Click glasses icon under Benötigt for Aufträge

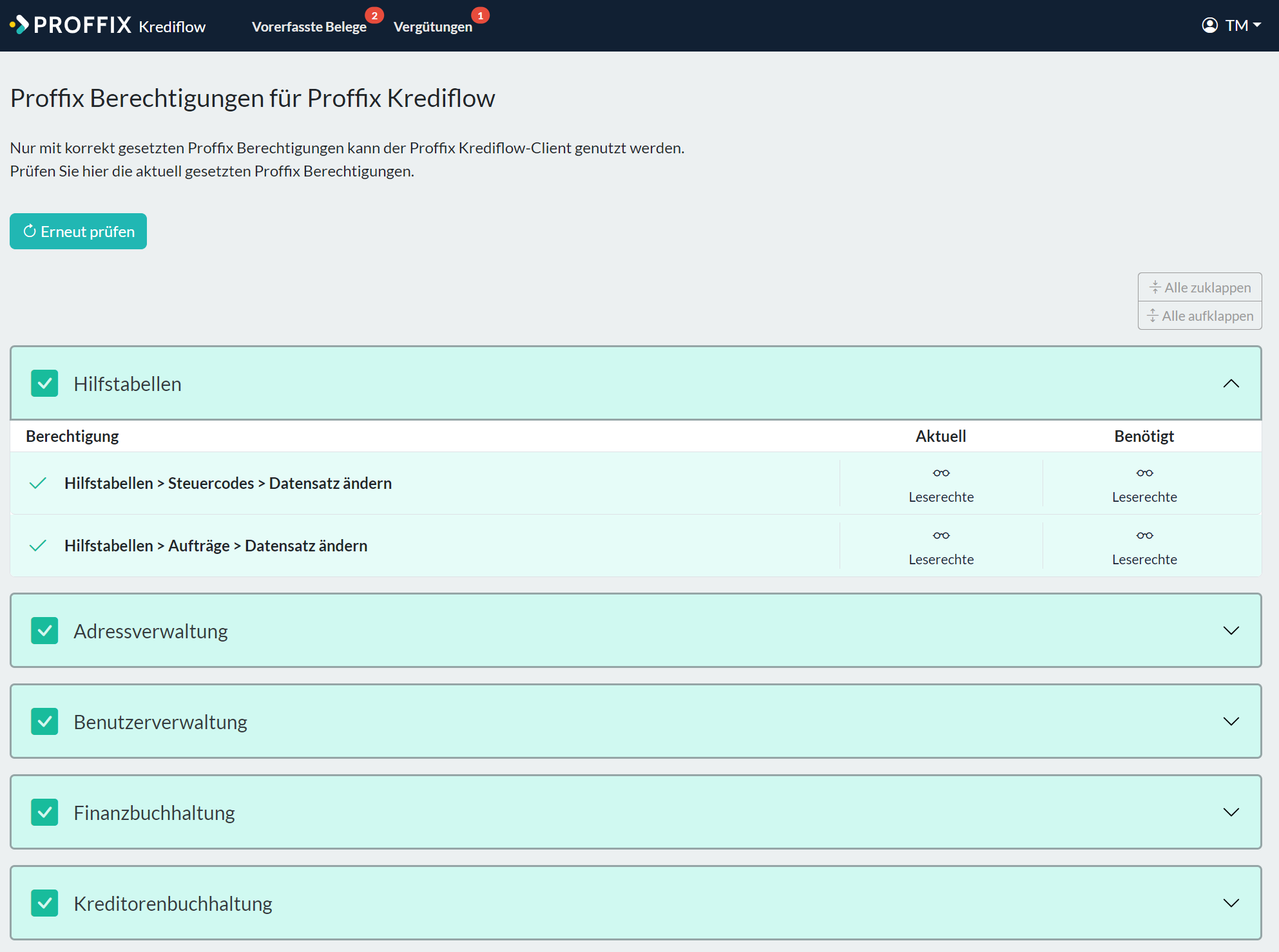point(1144,535)
